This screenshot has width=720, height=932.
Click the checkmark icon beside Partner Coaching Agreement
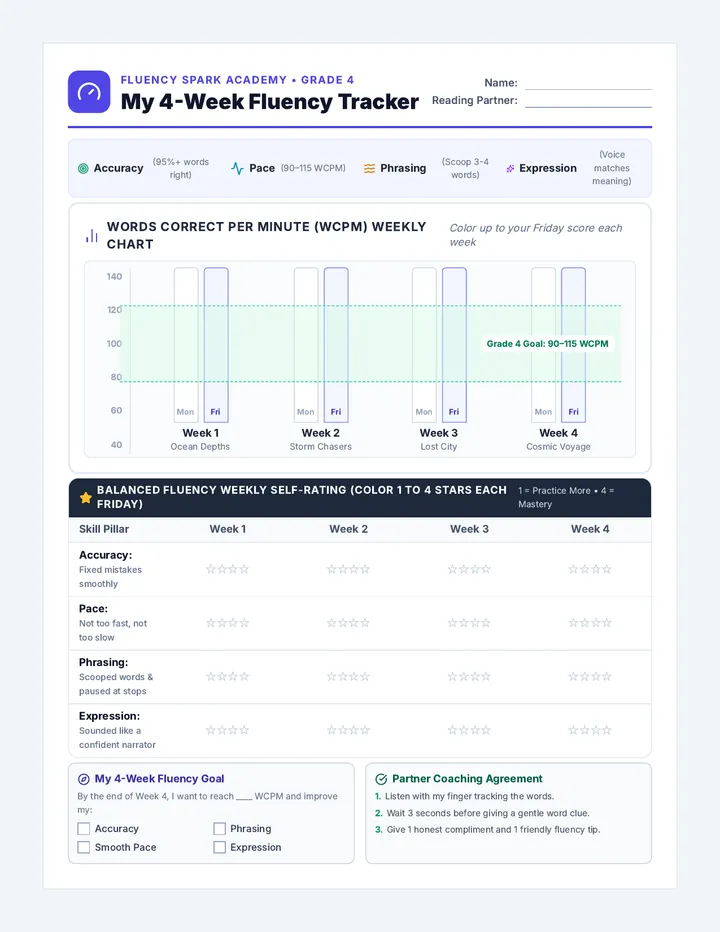click(x=381, y=779)
